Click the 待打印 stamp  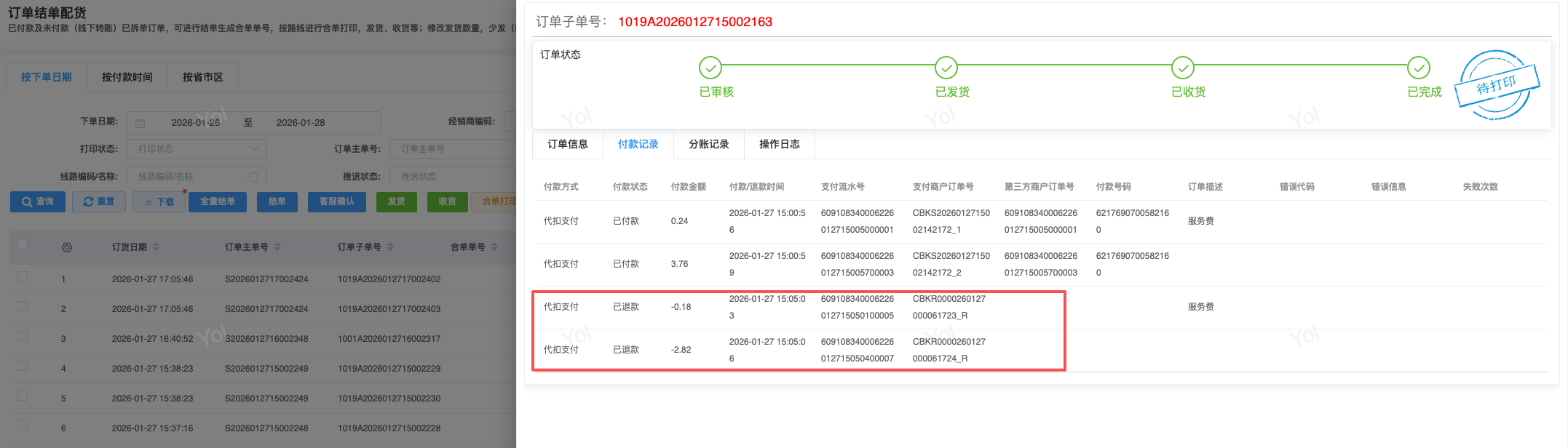point(1497,86)
